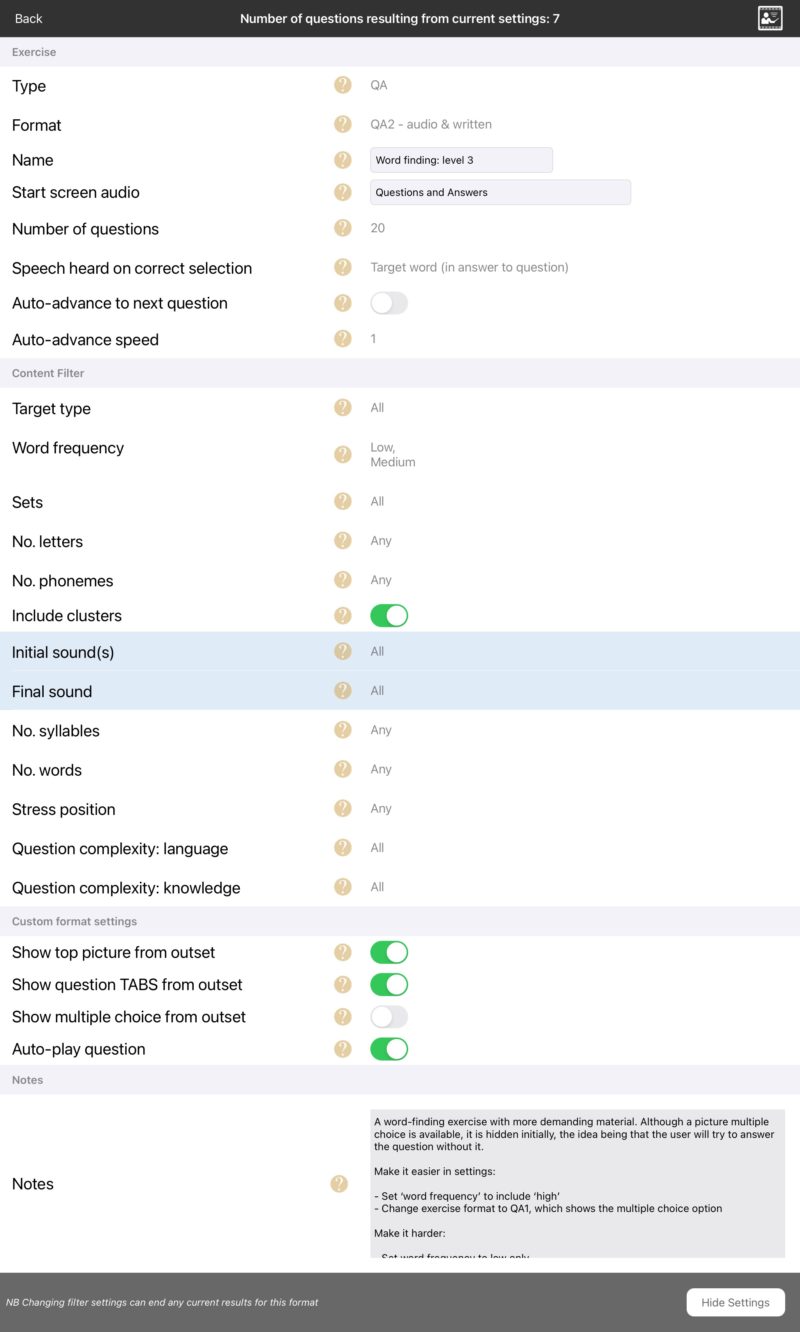Click the help icon for Number of questions
This screenshot has height=1332, width=800.
(x=342, y=229)
